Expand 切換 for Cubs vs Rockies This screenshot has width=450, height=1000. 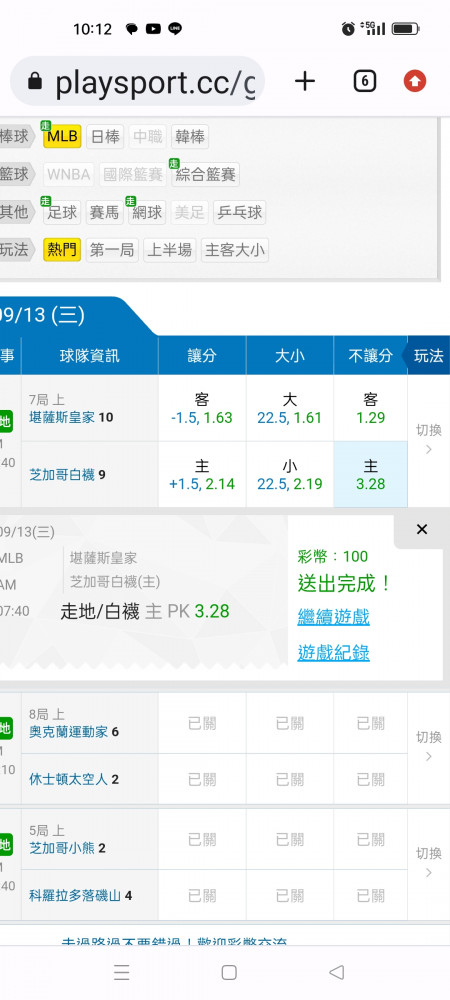tap(428, 864)
